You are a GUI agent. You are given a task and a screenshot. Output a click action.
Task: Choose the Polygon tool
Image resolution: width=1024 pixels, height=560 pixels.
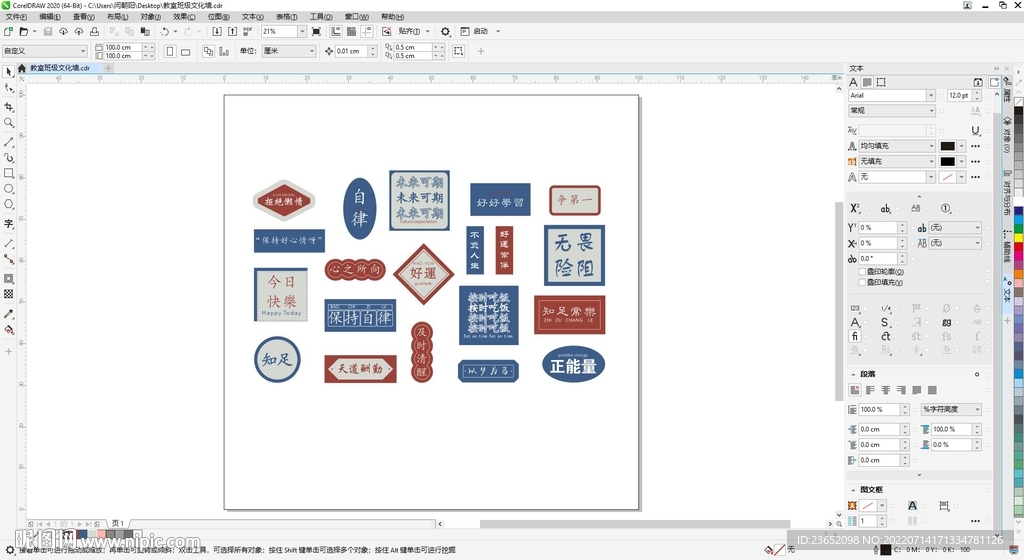point(8,204)
